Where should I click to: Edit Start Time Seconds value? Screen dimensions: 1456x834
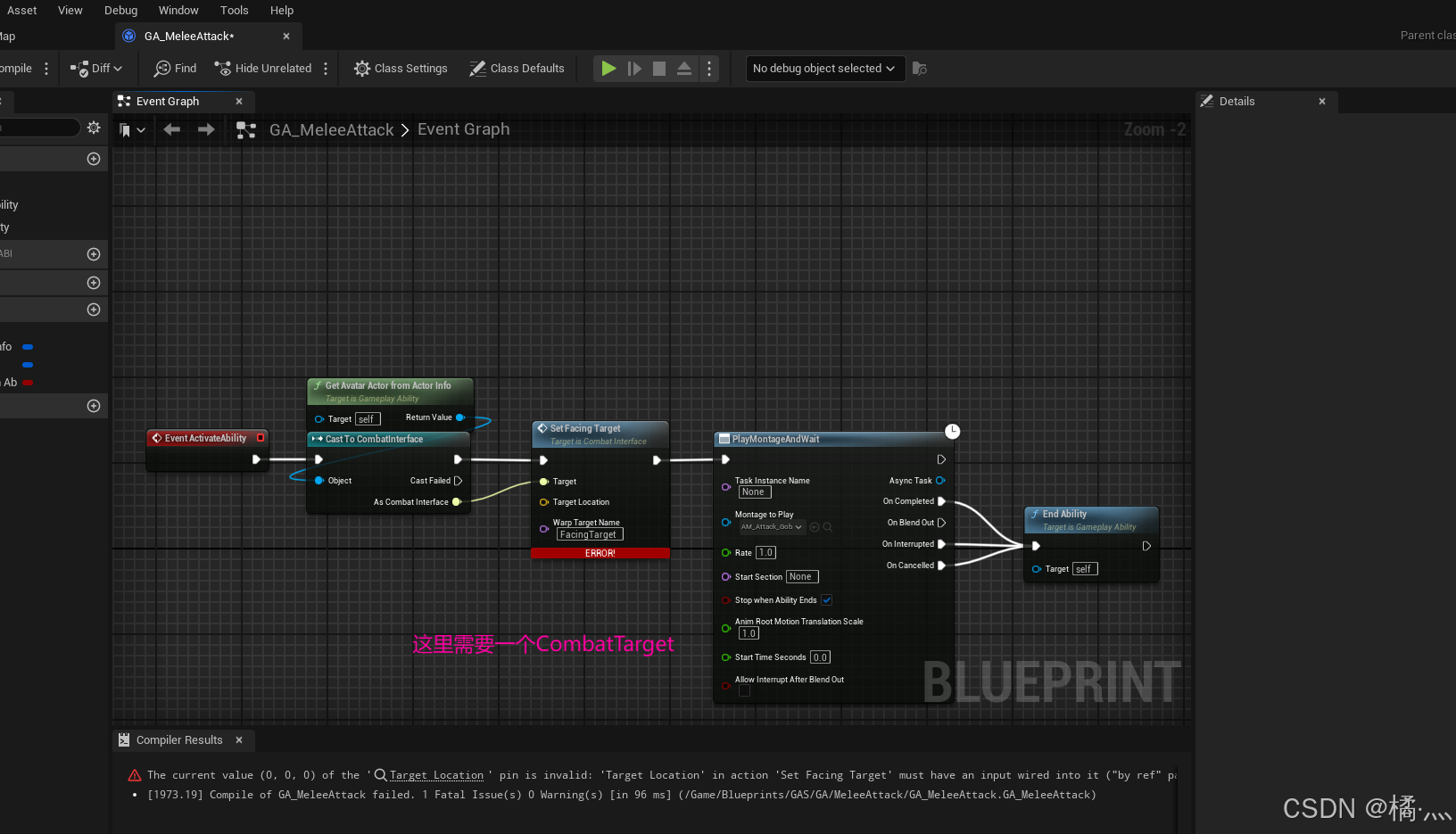[x=820, y=657]
